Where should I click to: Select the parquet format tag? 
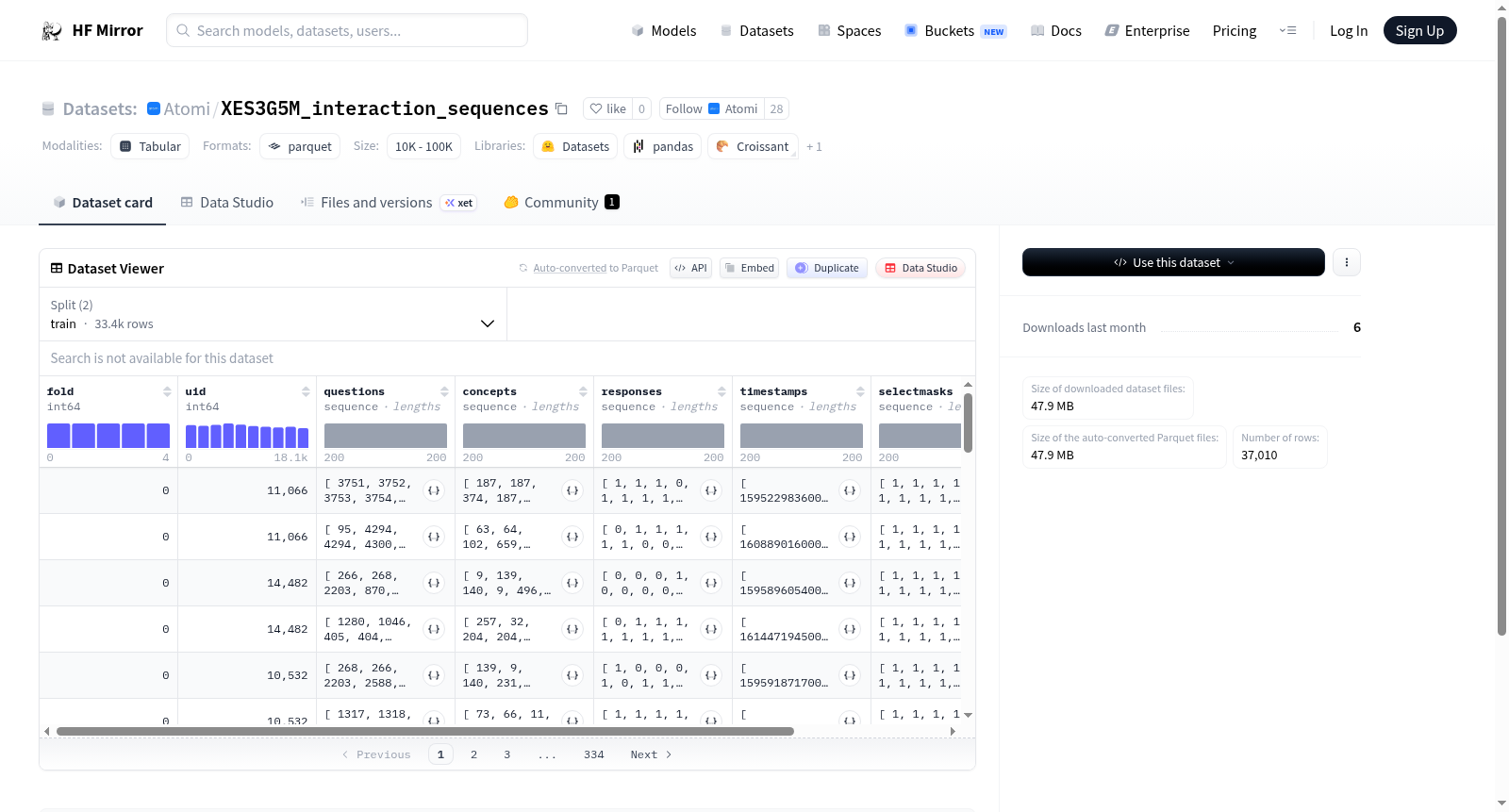click(300, 146)
